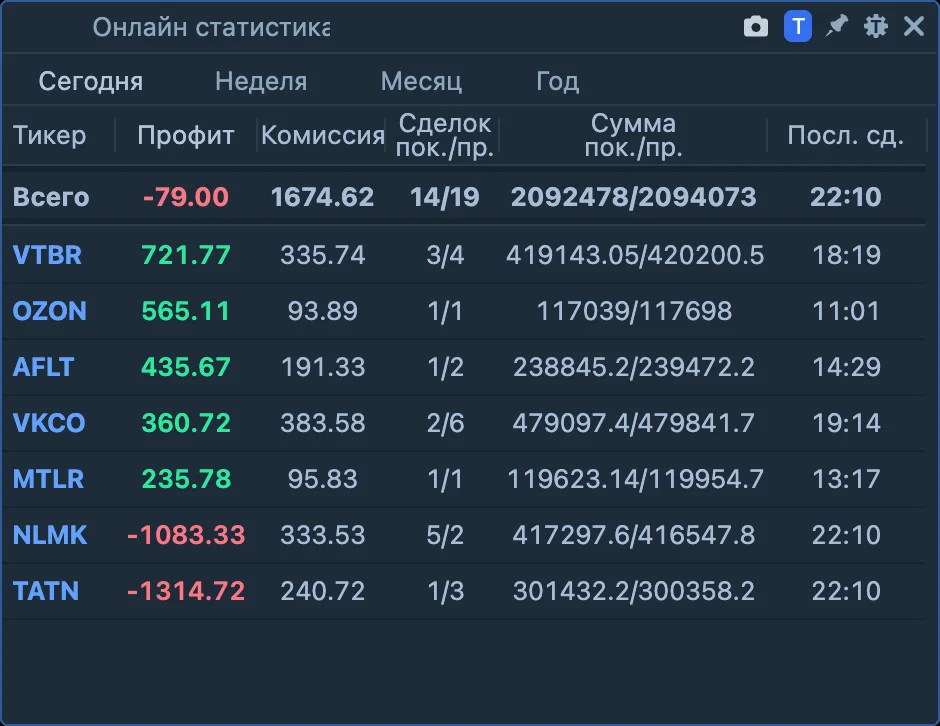Take a screenshot with the camera icon
This screenshot has height=726, width=940.
[x=755, y=26]
